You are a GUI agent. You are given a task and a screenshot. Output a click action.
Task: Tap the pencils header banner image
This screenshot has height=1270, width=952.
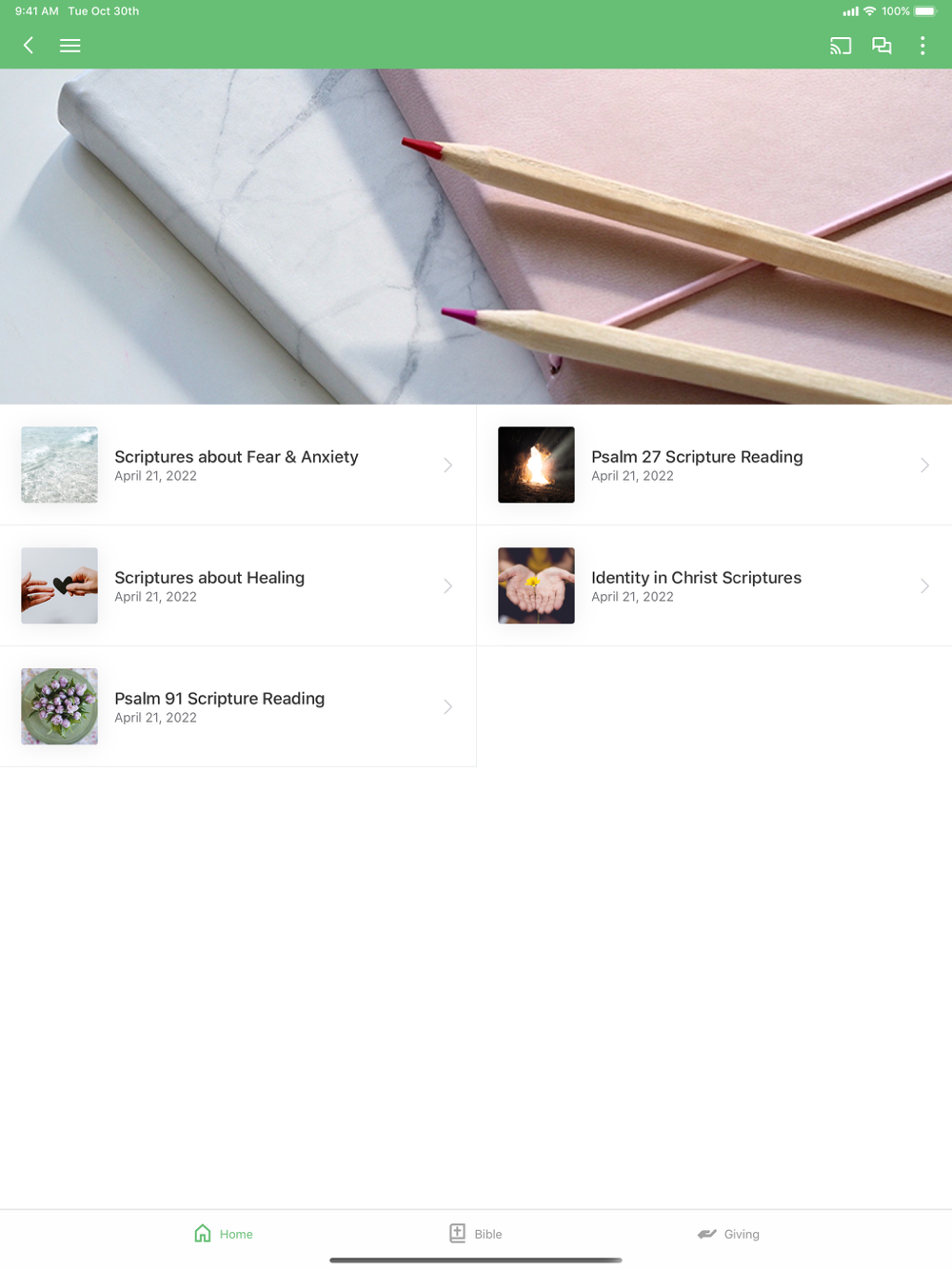476,236
